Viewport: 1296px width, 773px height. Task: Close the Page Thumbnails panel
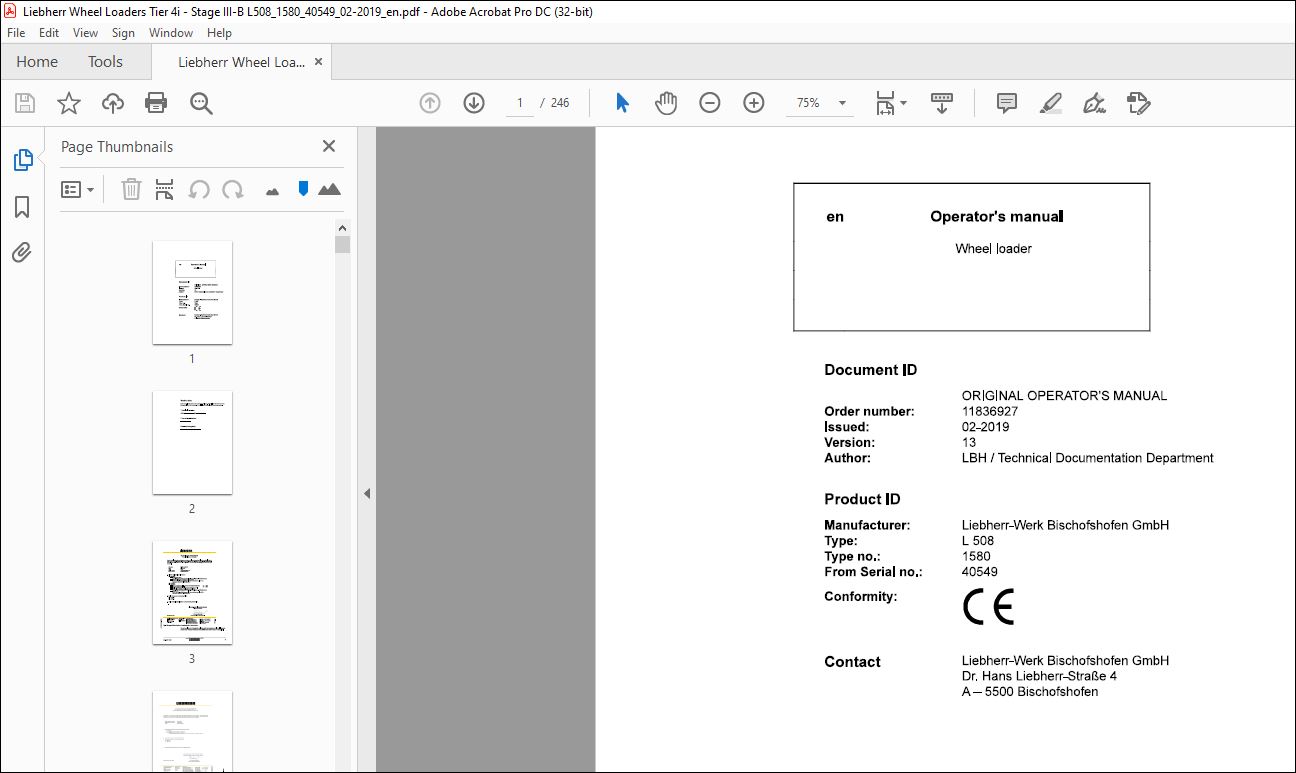(x=328, y=146)
